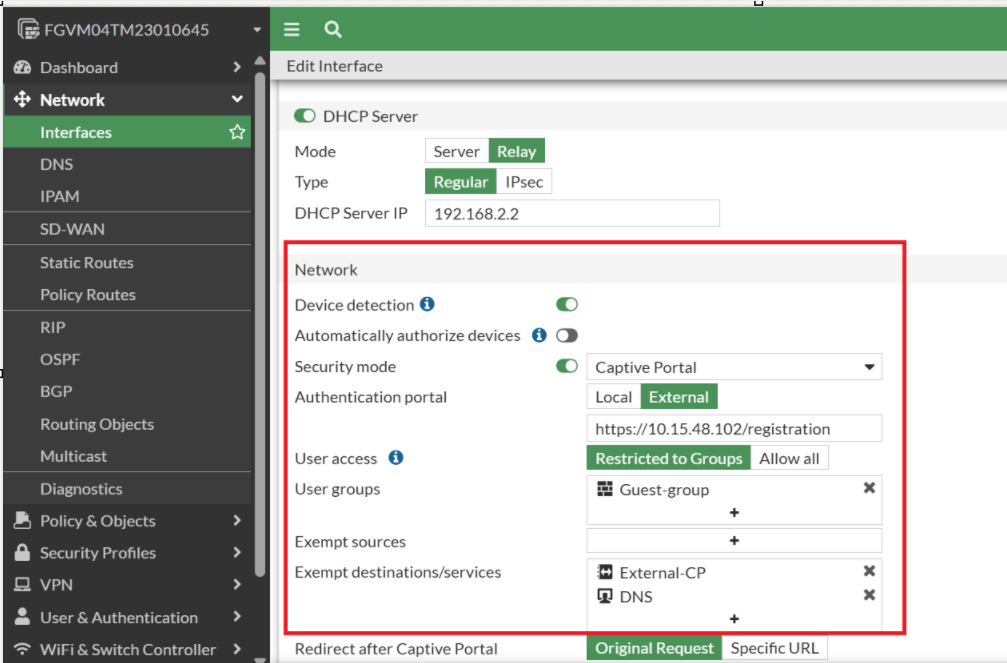
Task: Choose Specific URL redirect option
Action: [775, 648]
